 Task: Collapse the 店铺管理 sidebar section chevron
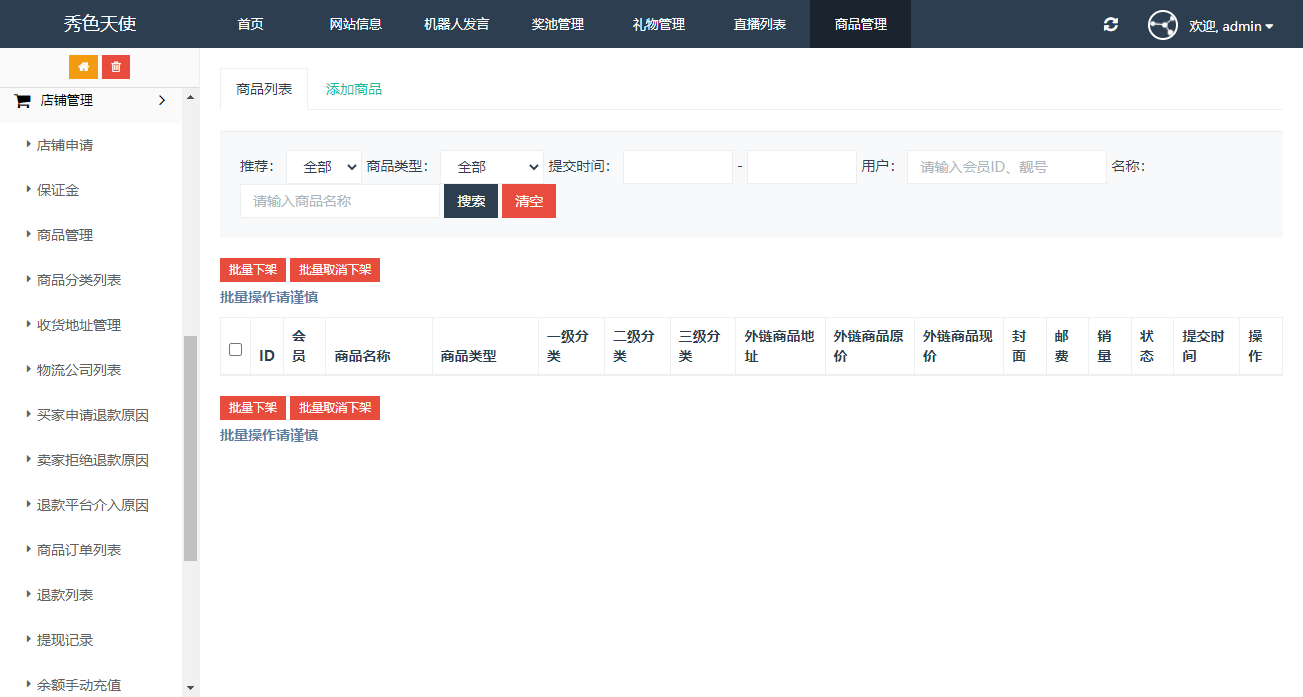click(x=162, y=100)
